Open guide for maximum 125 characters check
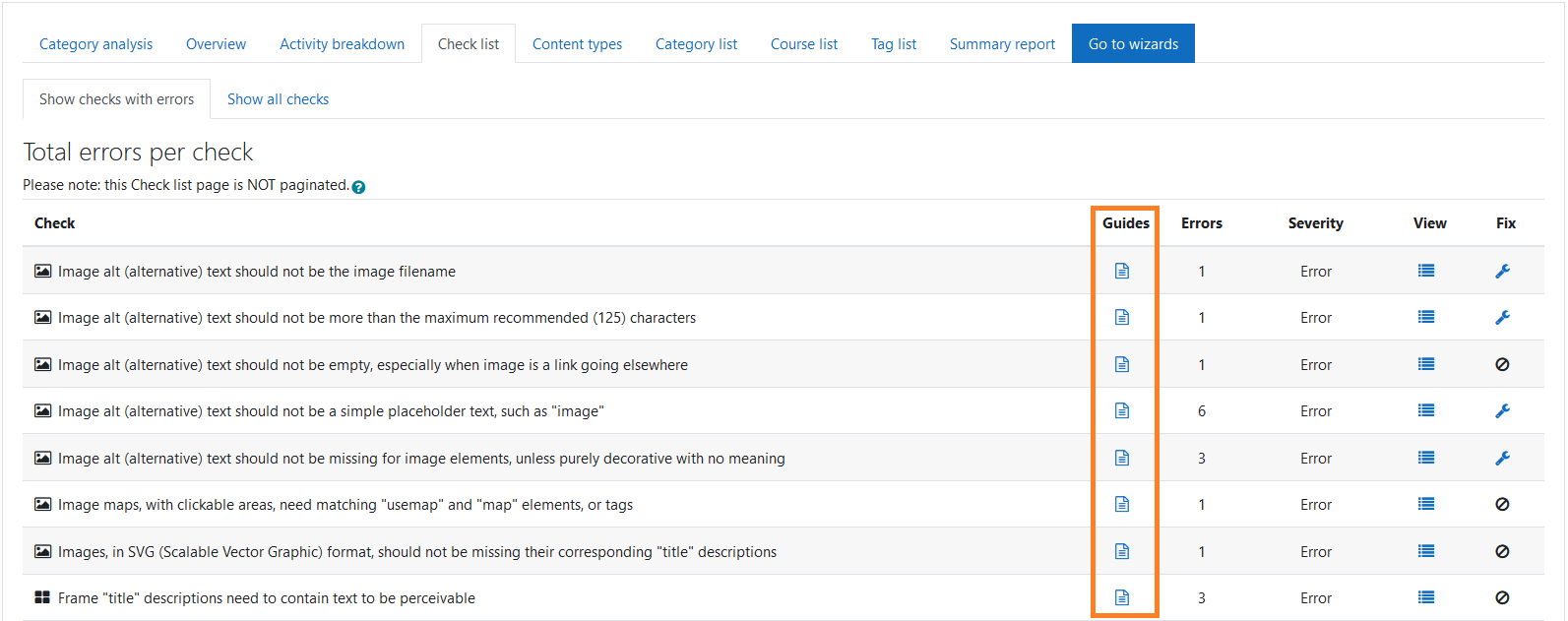 point(1122,317)
